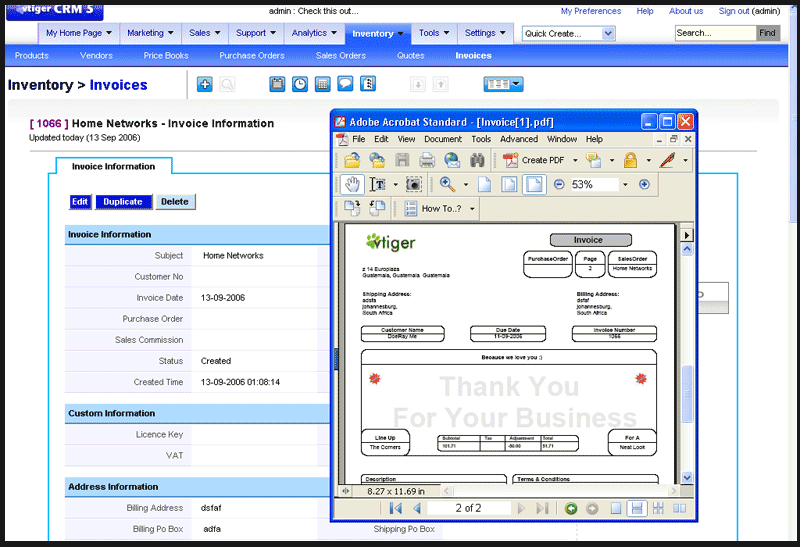Click the 53% zoom level field

tap(593, 184)
